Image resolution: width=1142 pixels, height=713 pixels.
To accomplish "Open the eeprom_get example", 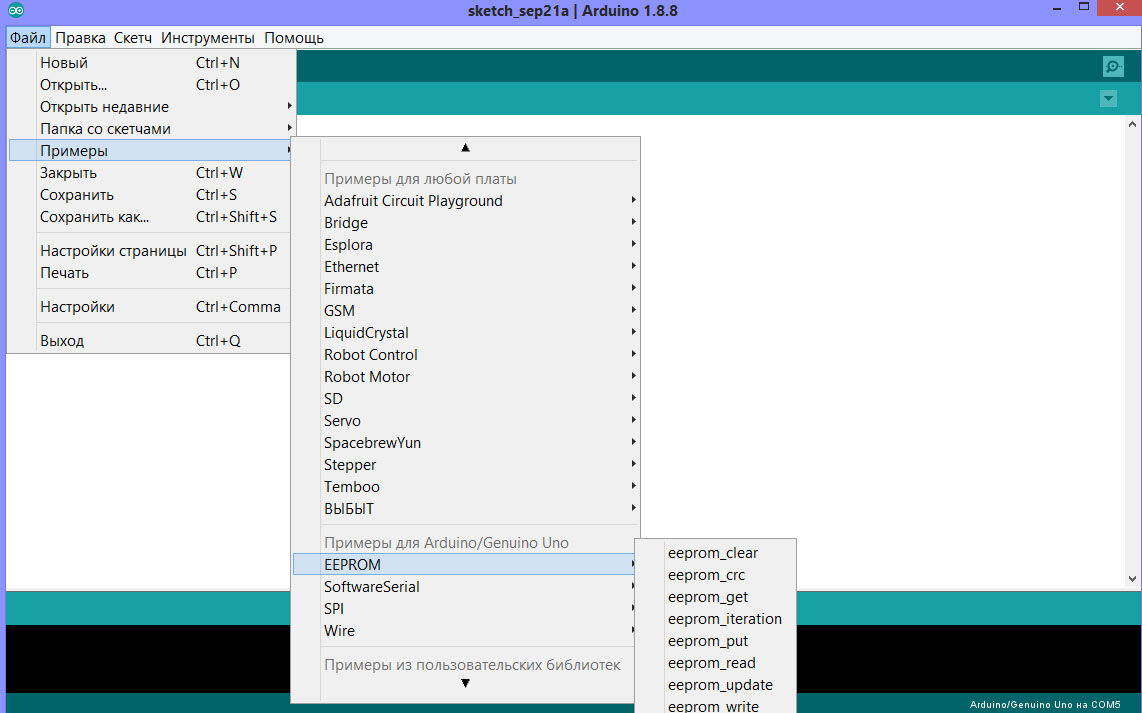I will [715, 597].
